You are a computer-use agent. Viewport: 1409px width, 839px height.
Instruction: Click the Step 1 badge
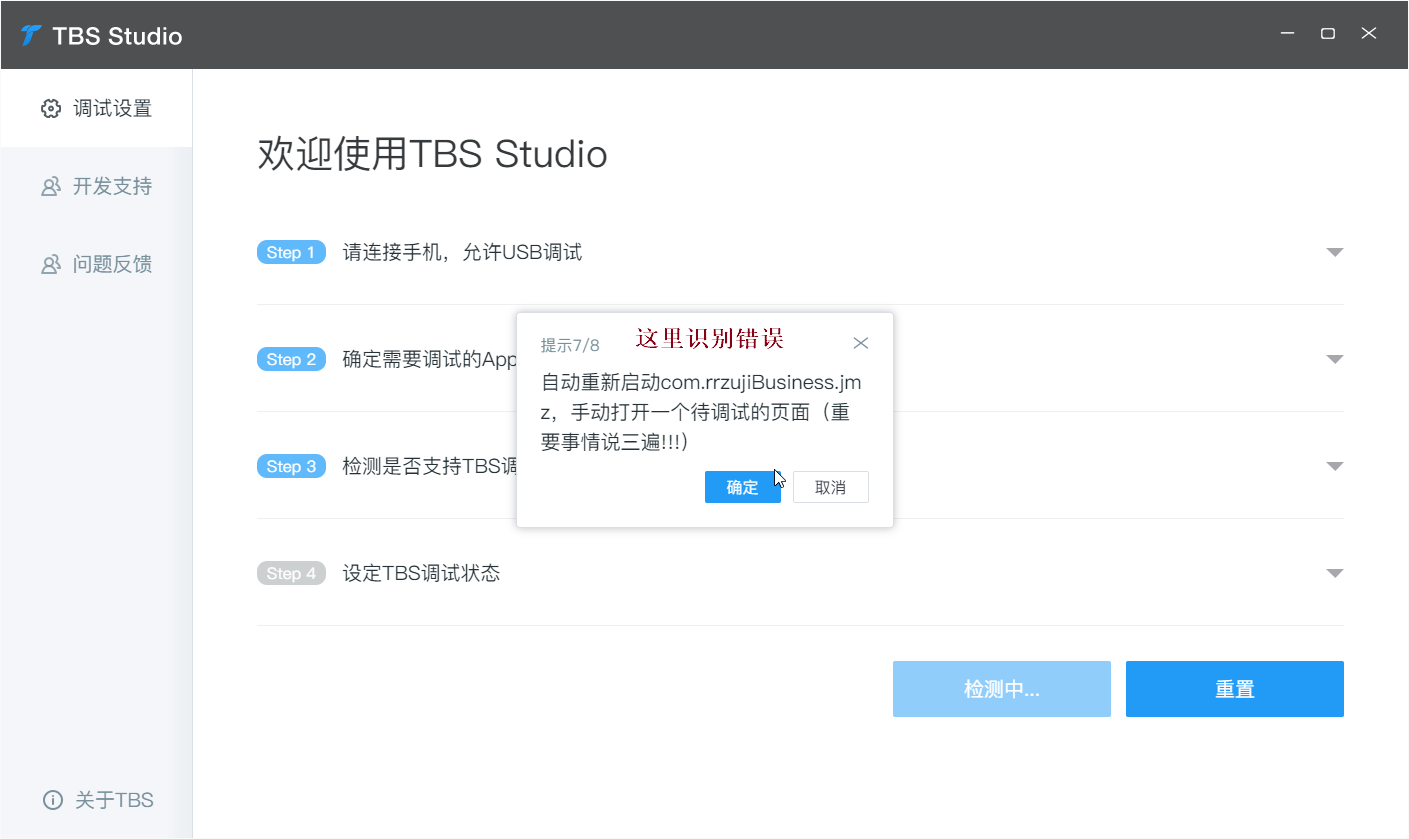click(x=291, y=252)
